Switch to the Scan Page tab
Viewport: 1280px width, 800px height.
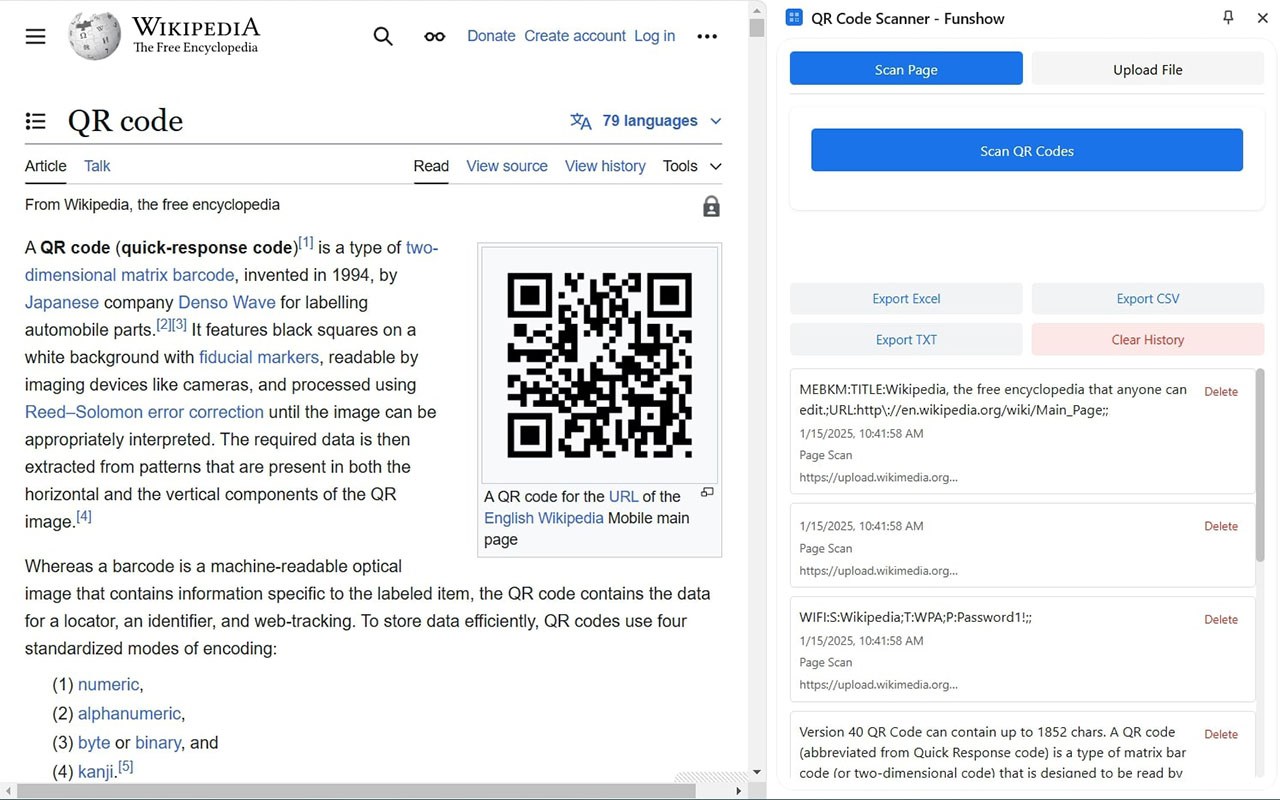[x=906, y=69]
